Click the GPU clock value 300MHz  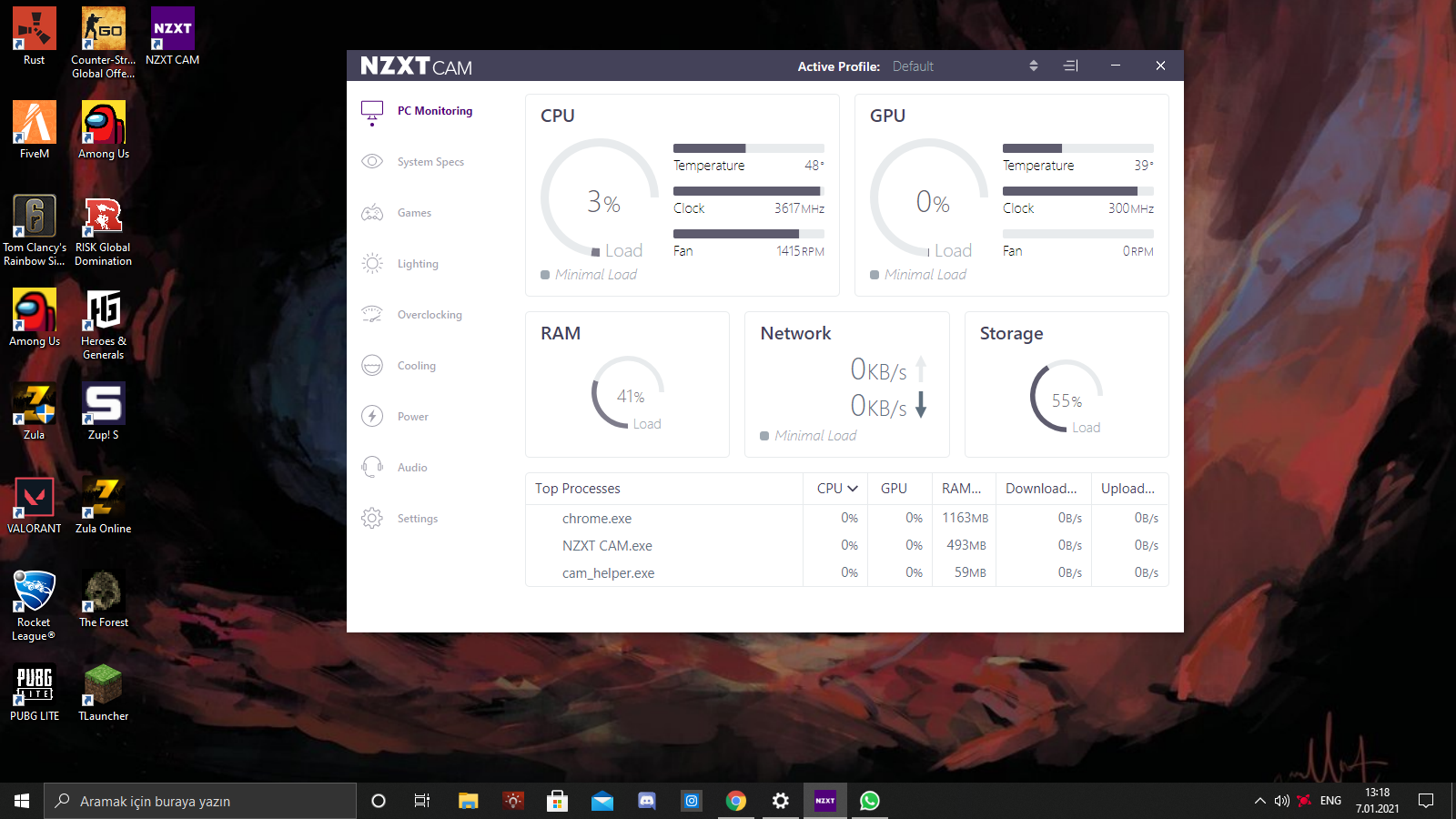tap(1130, 208)
